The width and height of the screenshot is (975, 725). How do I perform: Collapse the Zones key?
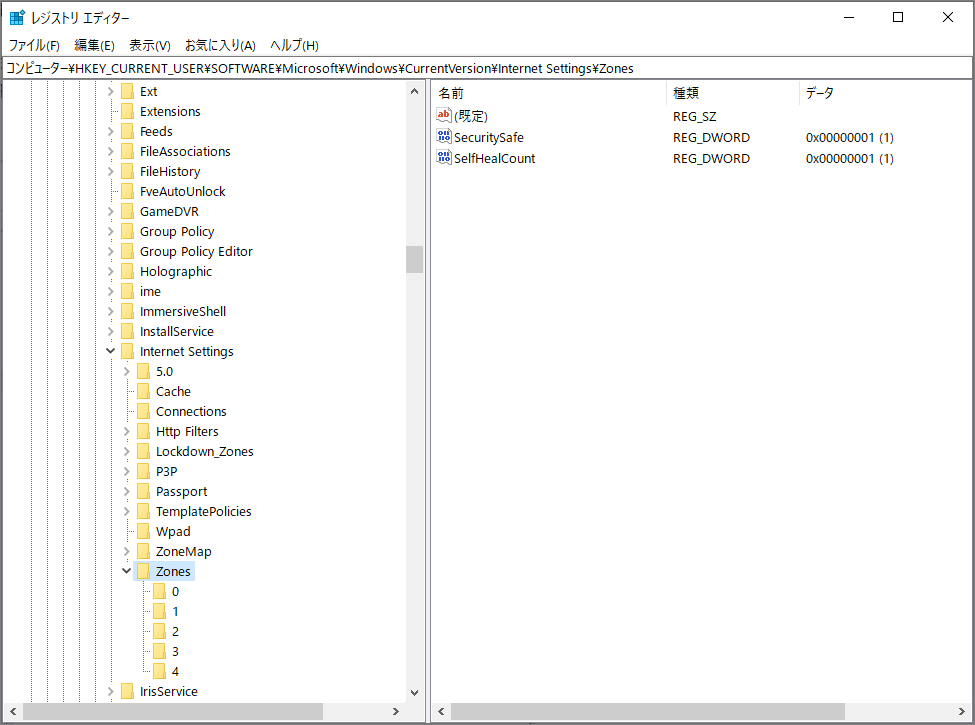click(x=127, y=571)
